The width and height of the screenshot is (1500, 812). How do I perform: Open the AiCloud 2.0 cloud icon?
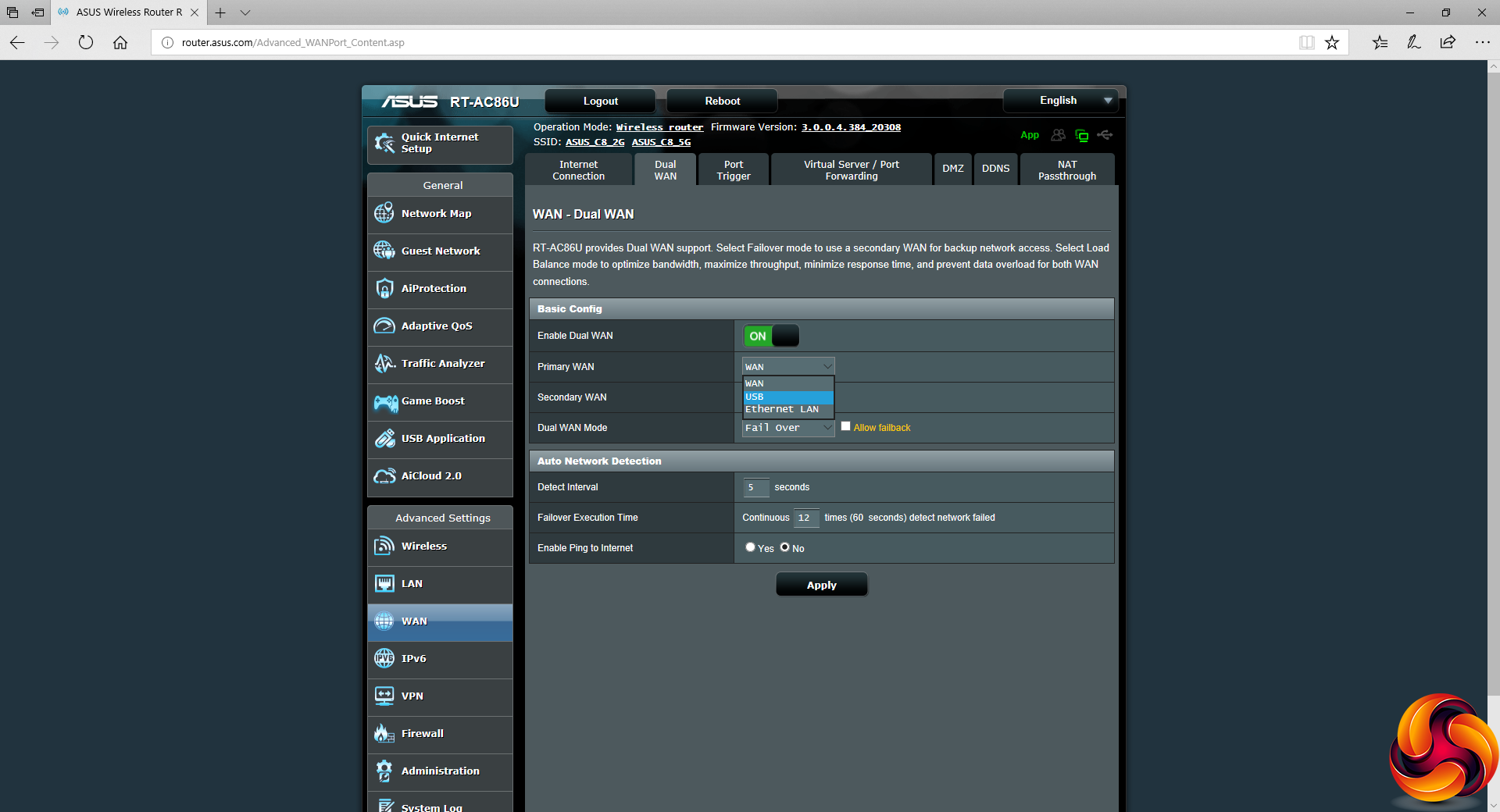(x=384, y=475)
